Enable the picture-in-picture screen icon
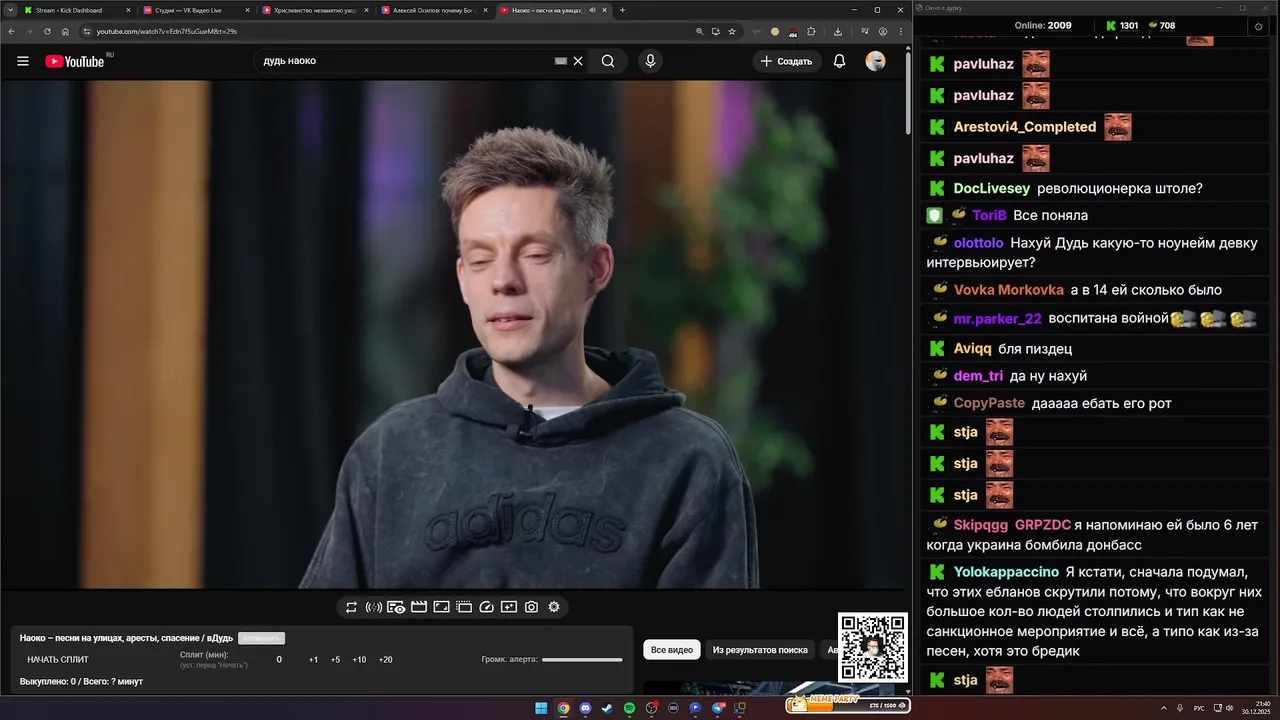The image size is (1280, 720). (441, 607)
